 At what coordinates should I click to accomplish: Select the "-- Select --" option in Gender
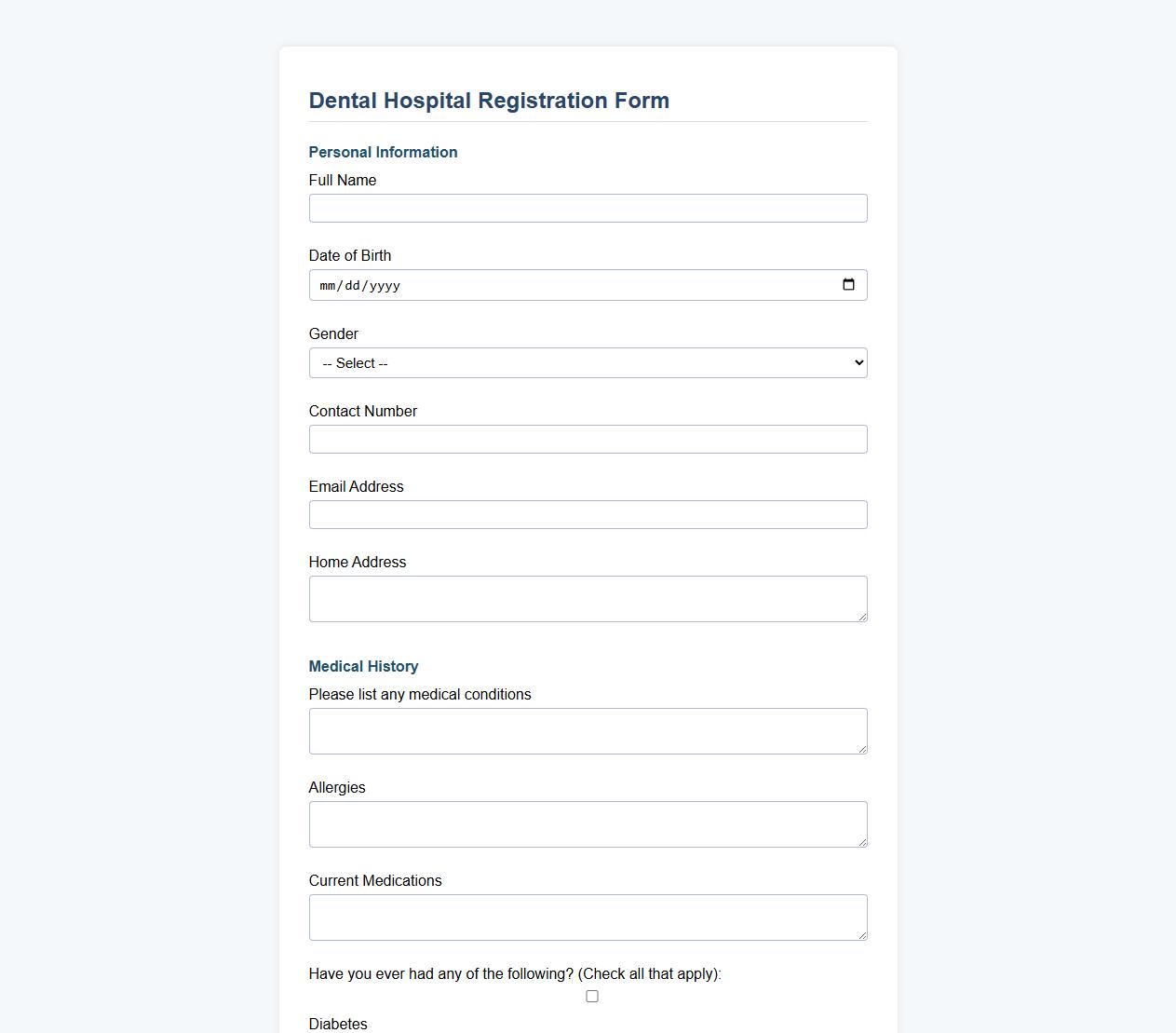[x=588, y=362]
